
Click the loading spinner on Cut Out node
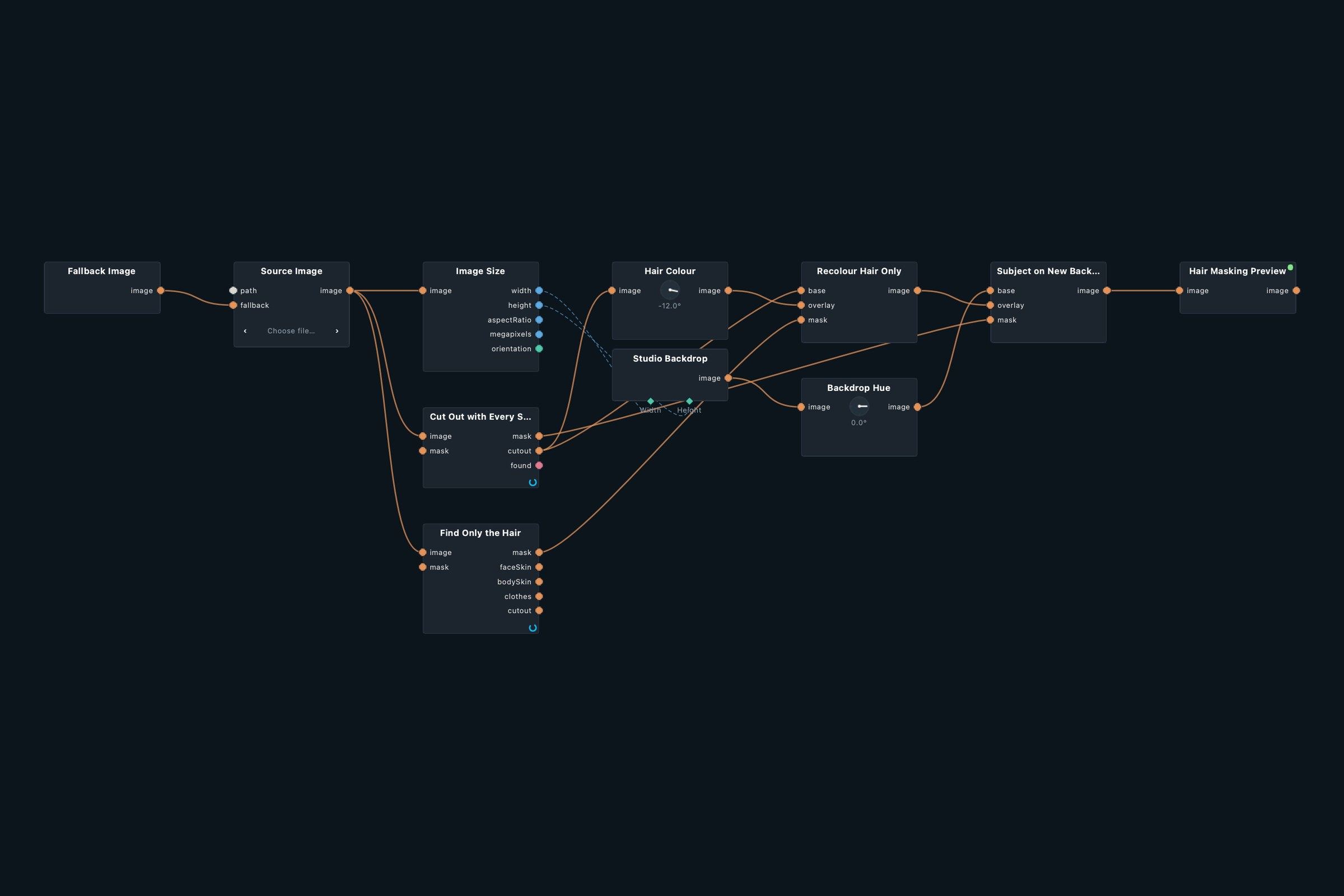click(x=533, y=482)
